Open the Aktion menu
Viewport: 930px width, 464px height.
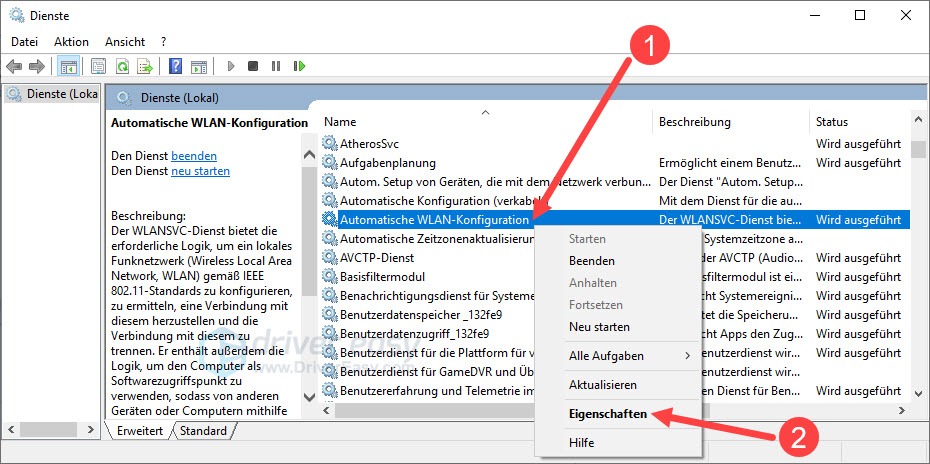pos(71,42)
